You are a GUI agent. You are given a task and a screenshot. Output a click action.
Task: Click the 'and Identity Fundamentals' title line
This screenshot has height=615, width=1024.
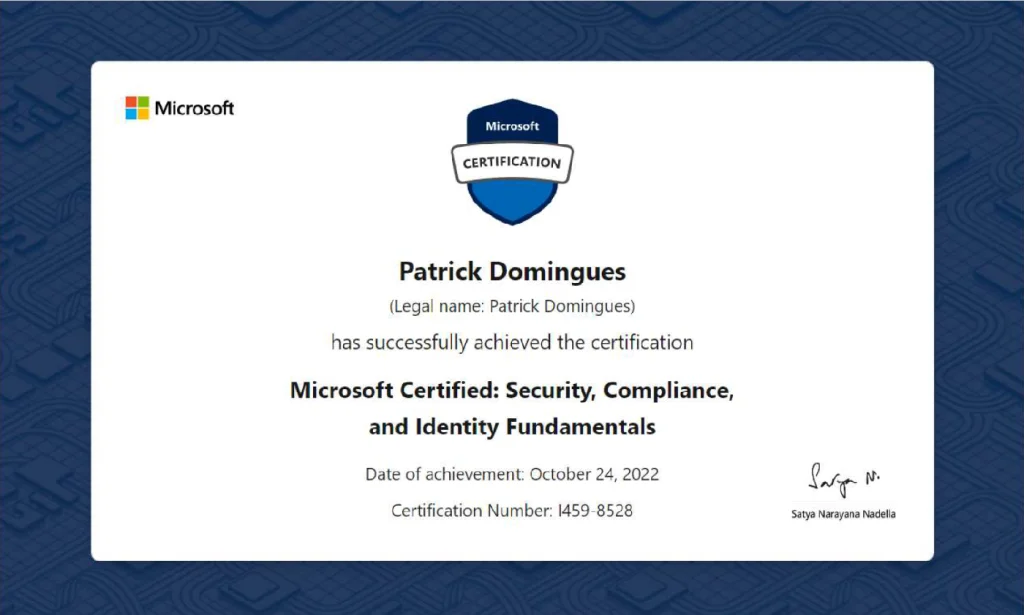pyautogui.click(x=512, y=427)
